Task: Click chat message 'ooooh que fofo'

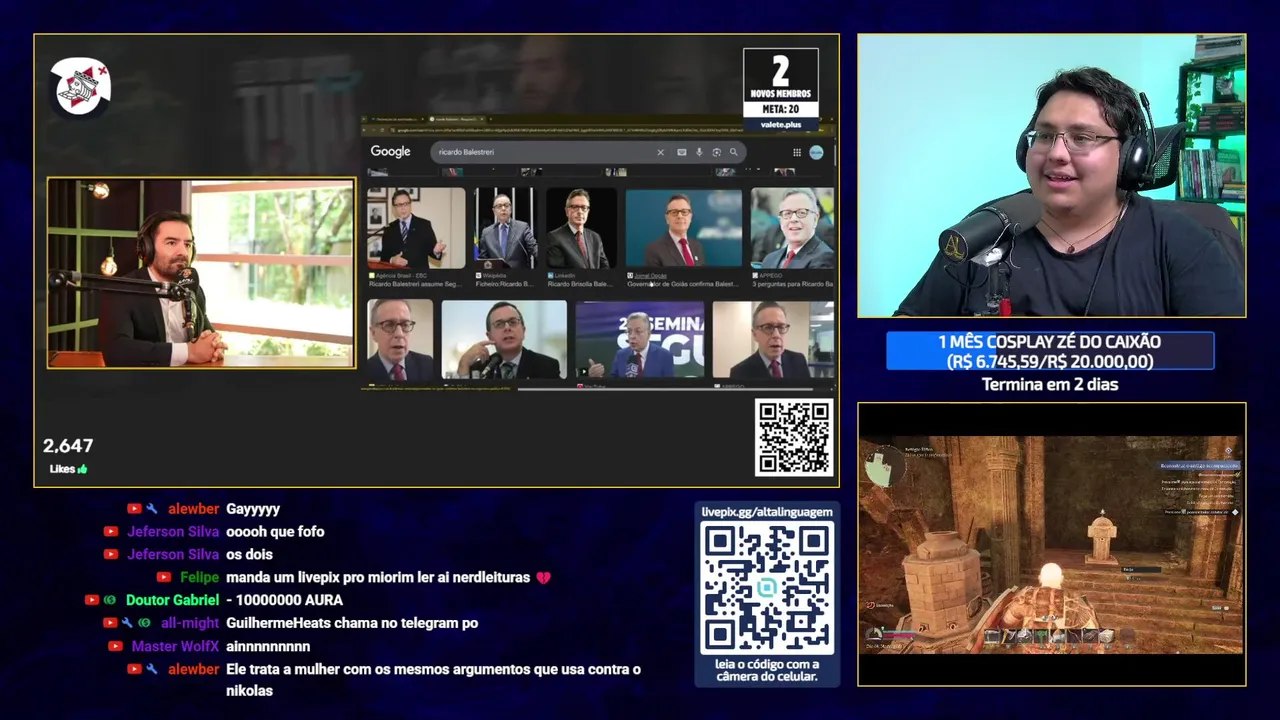Action: (275, 532)
